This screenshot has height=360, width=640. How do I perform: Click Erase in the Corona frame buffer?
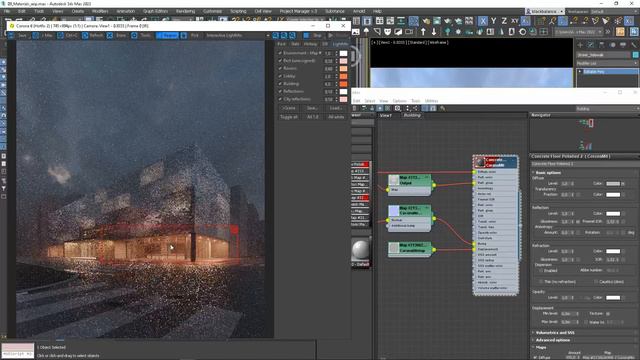pos(117,36)
